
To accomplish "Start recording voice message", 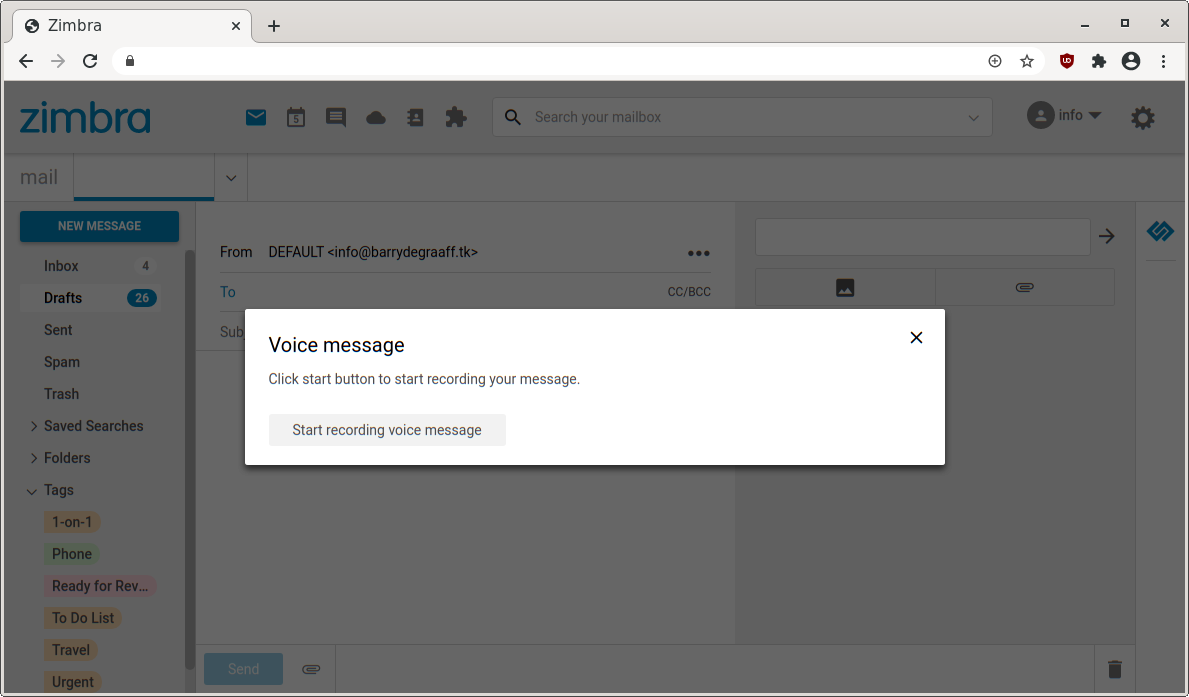I will pyautogui.click(x=387, y=430).
